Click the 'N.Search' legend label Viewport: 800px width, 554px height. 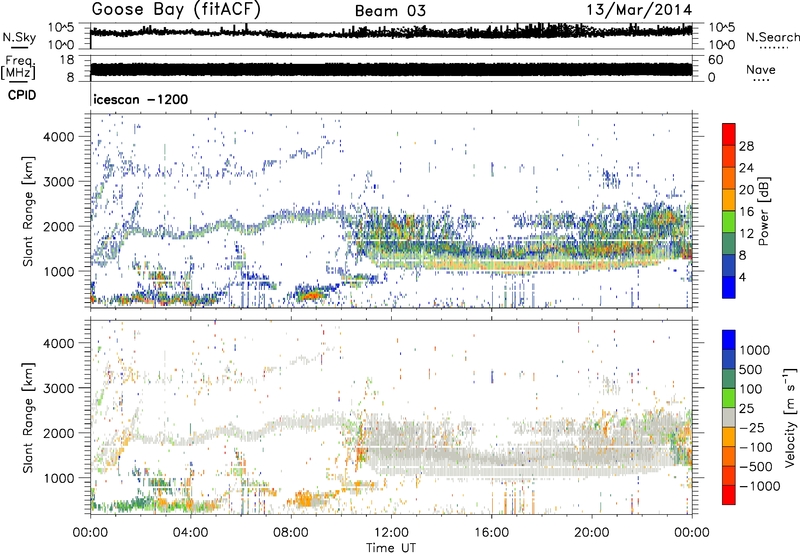point(773,37)
